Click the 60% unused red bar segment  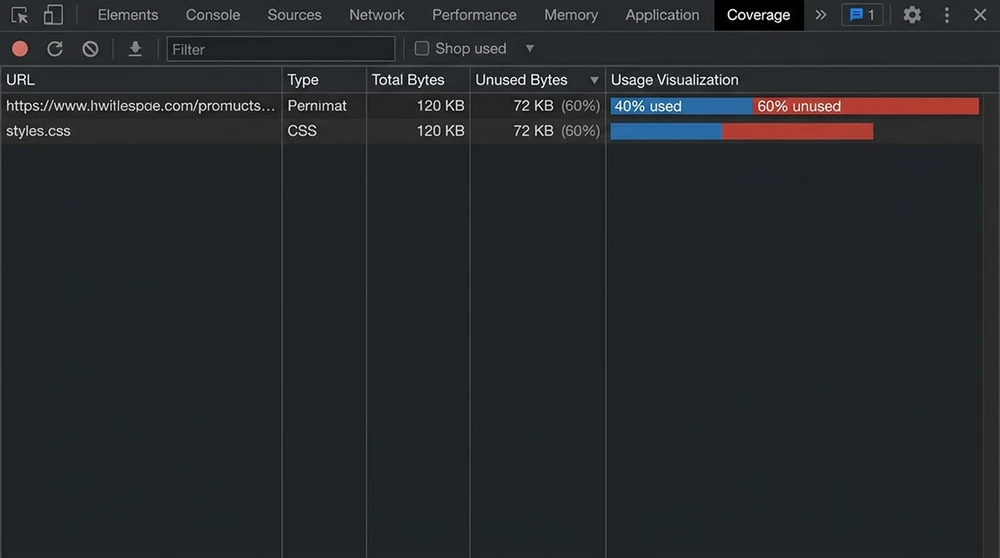pyautogui.click(x=865, y=106)
